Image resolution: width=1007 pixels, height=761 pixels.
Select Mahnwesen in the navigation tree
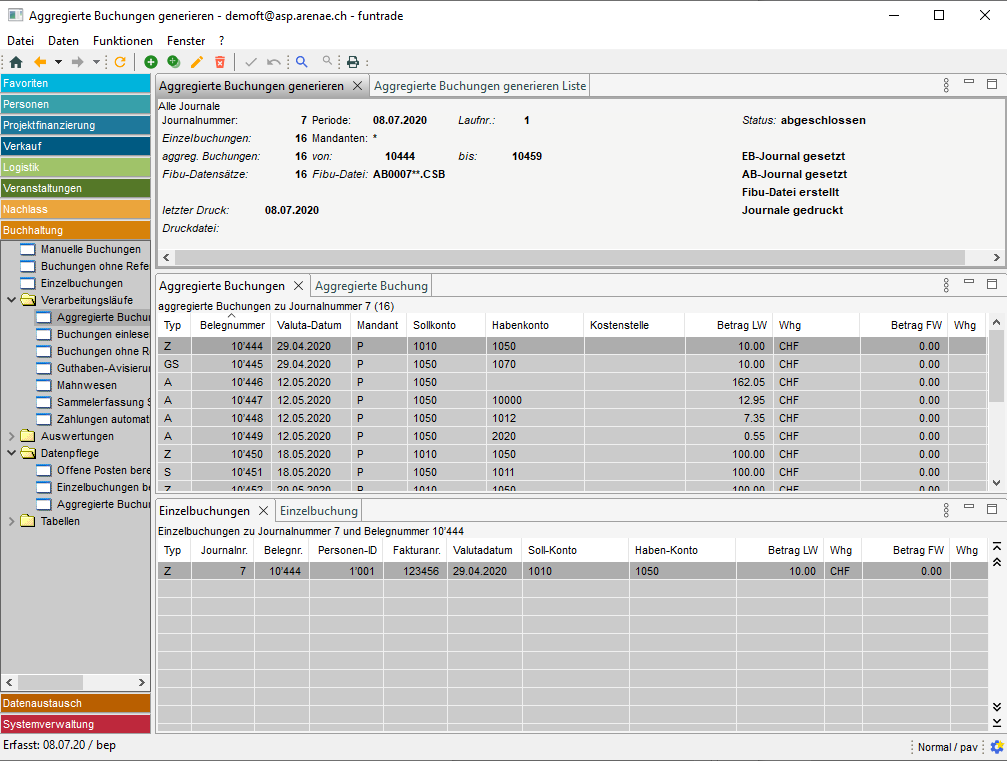tap(86, 385)
